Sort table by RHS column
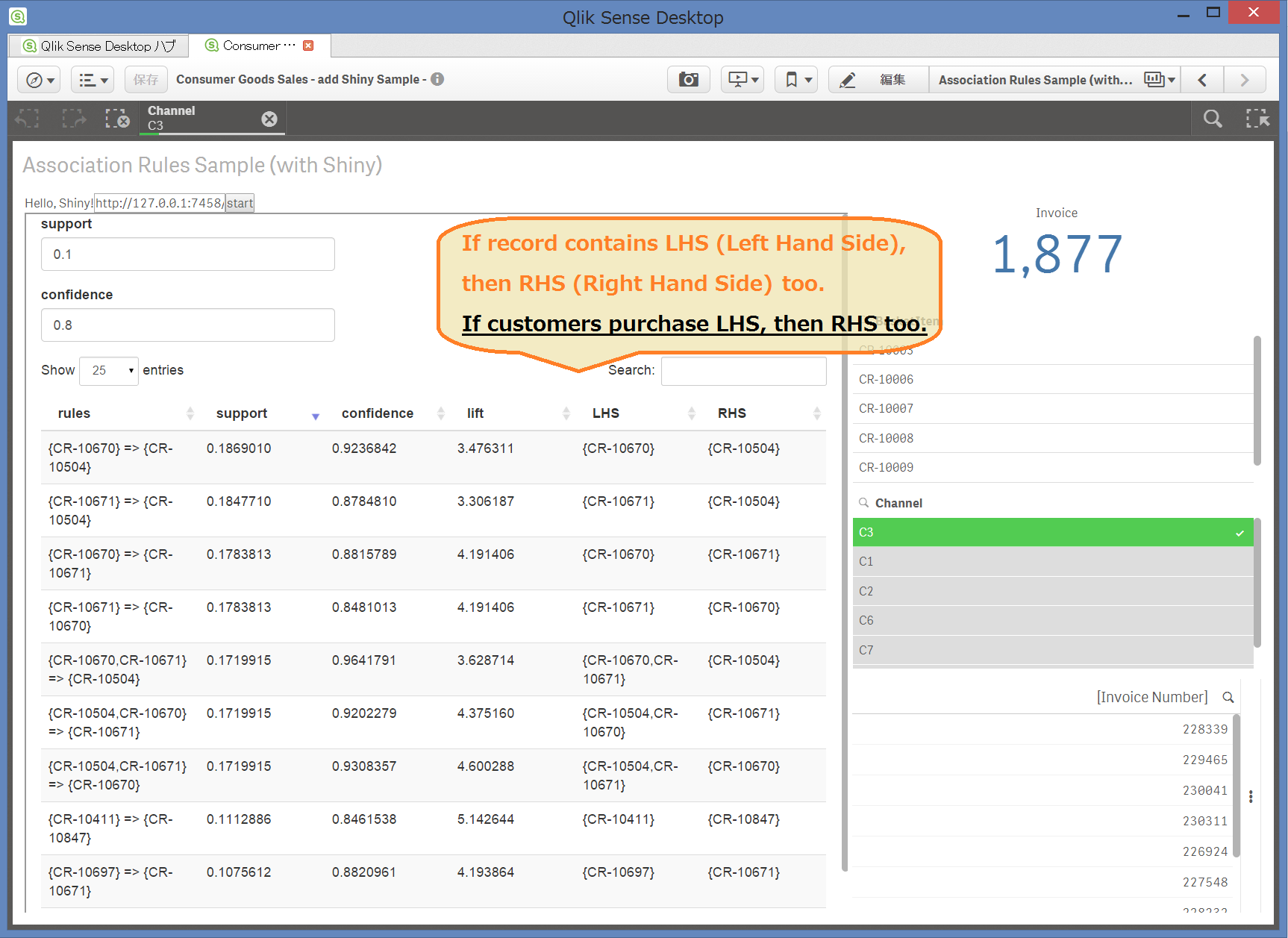The width and height of the screenshot is (1288, 938). point(764,413)
